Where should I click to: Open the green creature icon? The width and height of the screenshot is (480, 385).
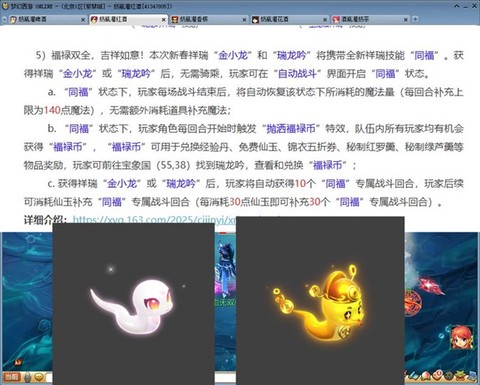tap(461, 376)
